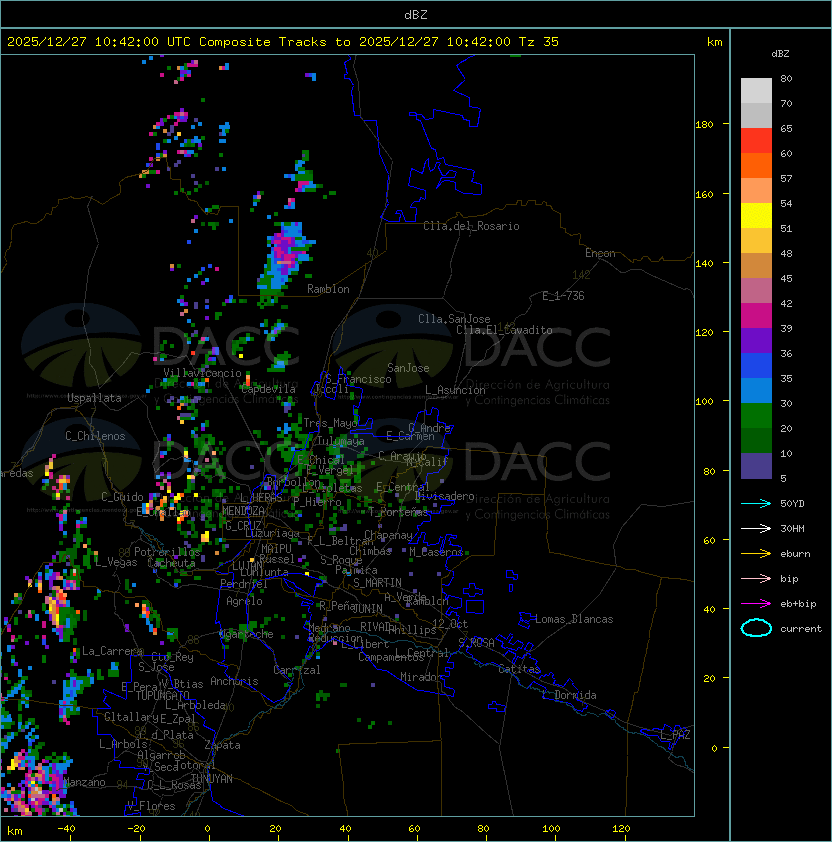This screenshot has width=832, height=842.
Task: Click the brown 45-48 dBZ swatch
Action: tap(756, 266)
